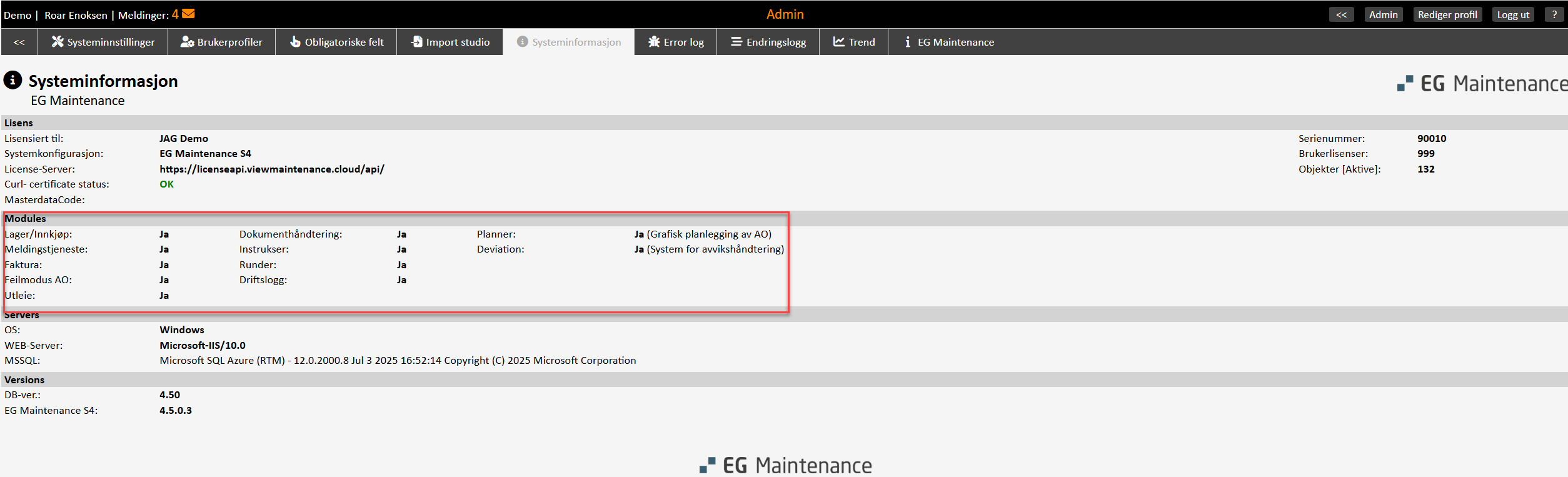The width and height of the screenshot is (1568, 477).
Task: Click the Obligatoriske felt hand pointer icon
Action: [295, 42]
